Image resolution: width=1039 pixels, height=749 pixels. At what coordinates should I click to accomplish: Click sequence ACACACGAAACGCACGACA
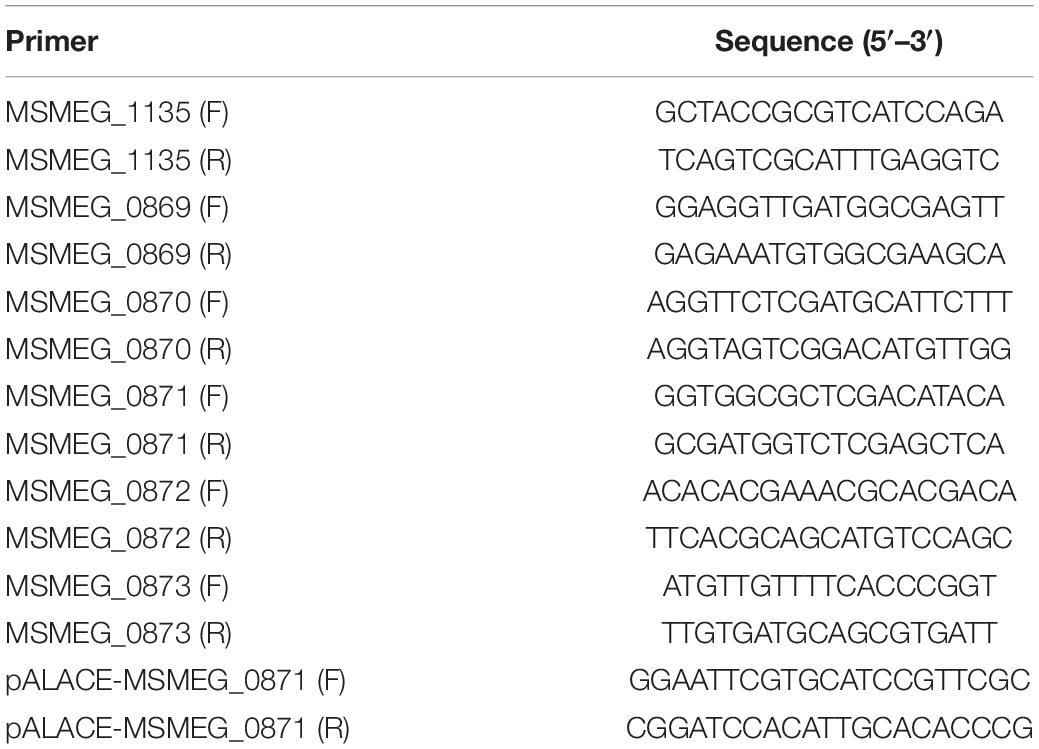coord(829,491)
